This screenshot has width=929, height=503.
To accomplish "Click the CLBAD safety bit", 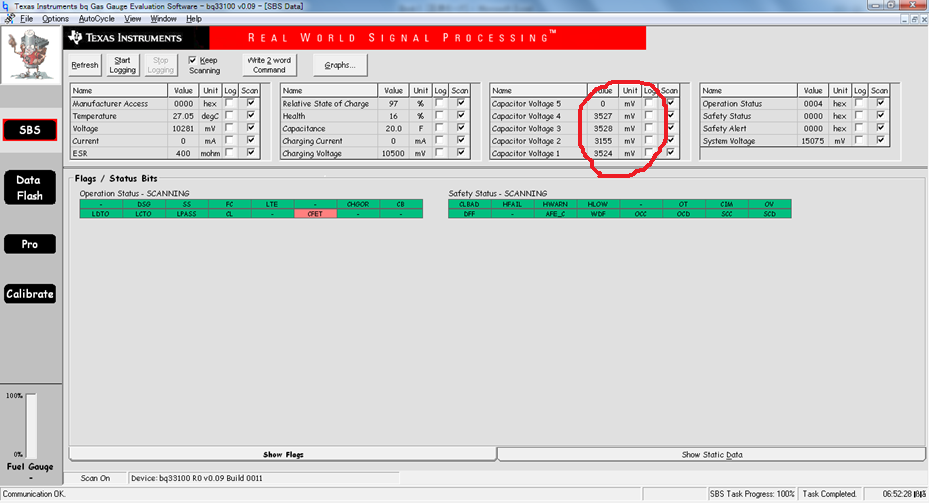I will point(469,204).
